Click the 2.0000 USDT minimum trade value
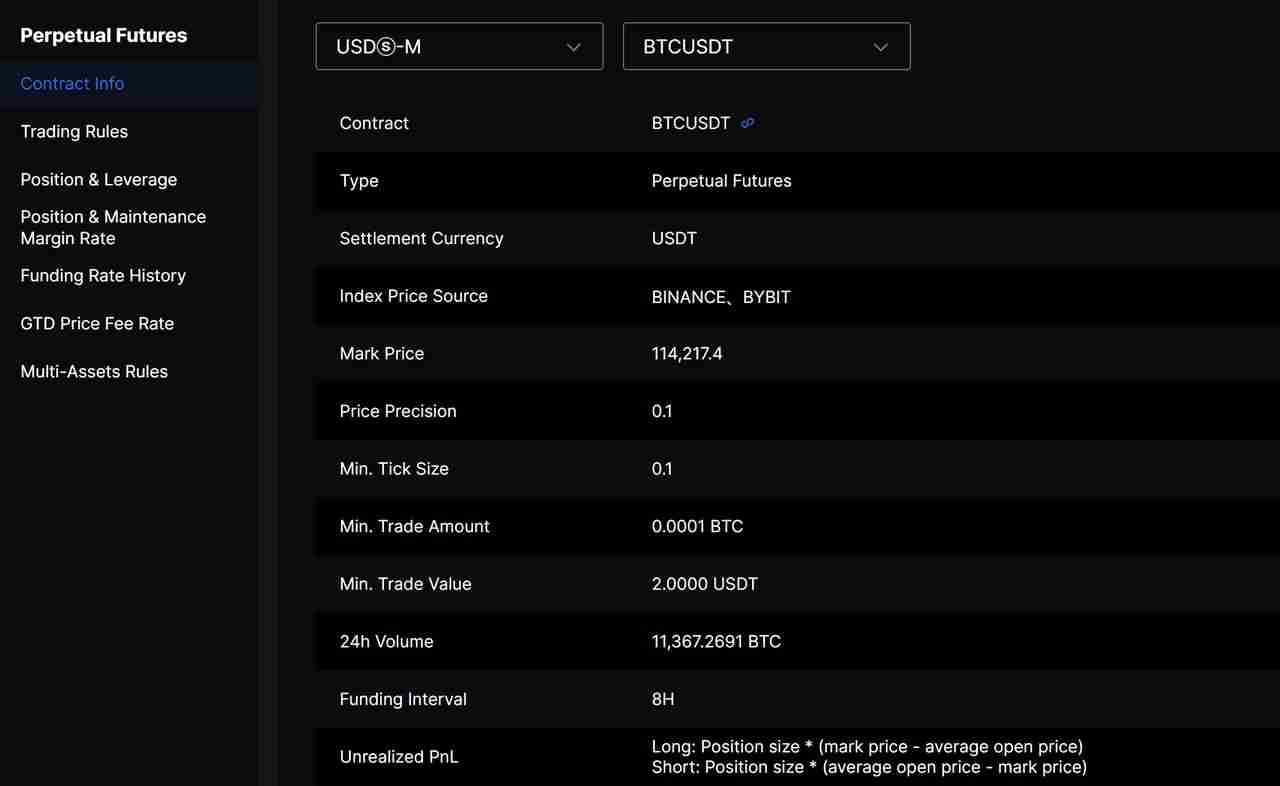This screenshot has width=1280, height=786. point(704,585)
